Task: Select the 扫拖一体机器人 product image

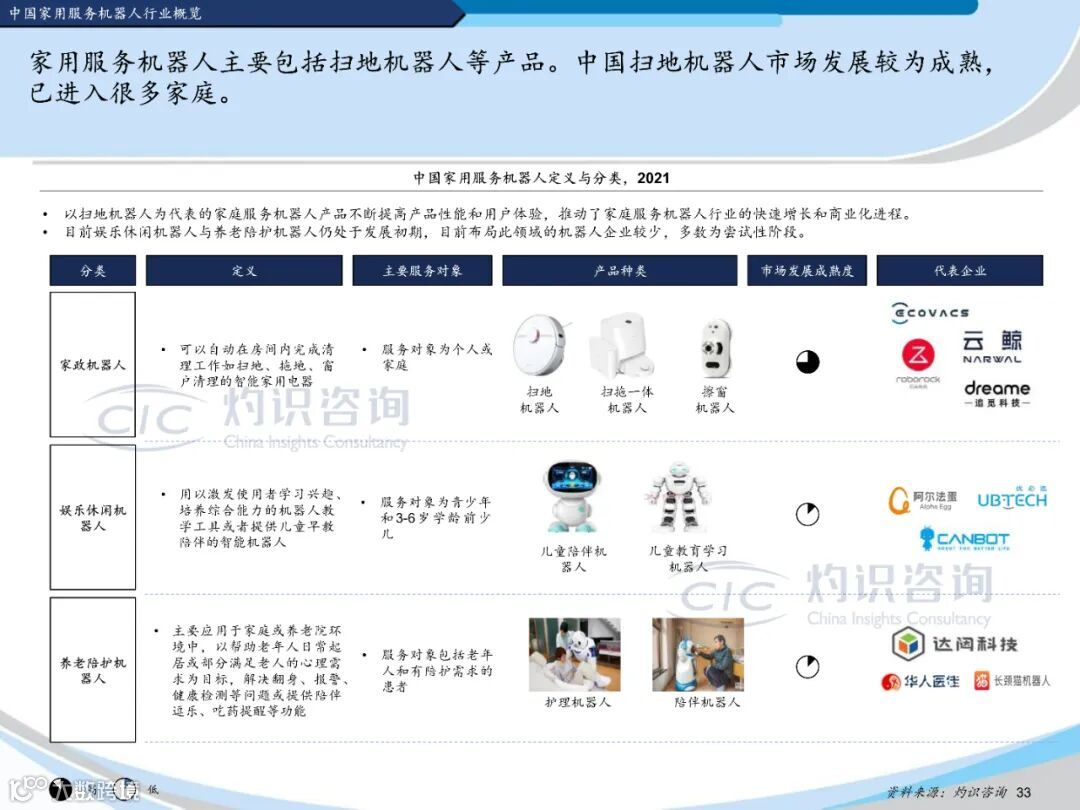Action: pos(623,345)
